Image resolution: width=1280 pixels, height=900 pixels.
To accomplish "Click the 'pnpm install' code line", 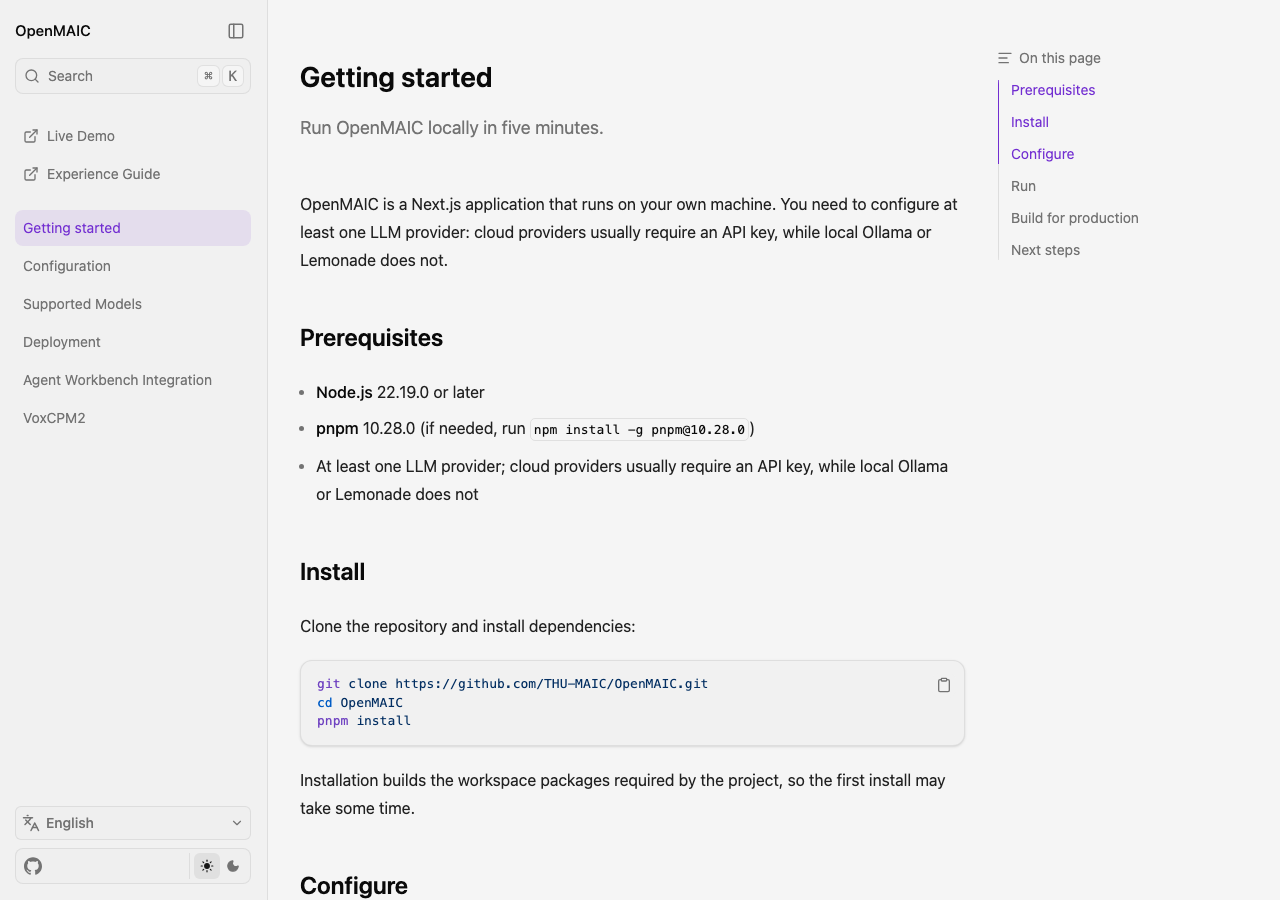I will [x=364, y=720].
